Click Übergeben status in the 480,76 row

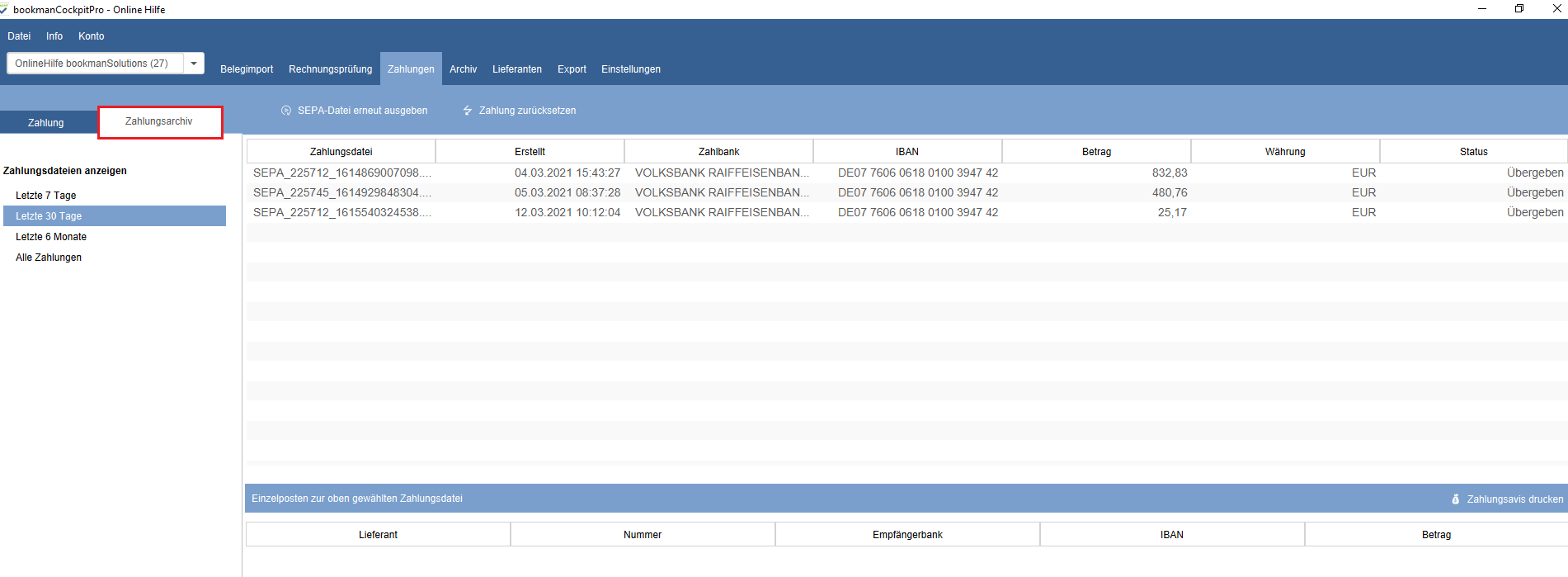pyautogui.click(x=1535, y=193)
